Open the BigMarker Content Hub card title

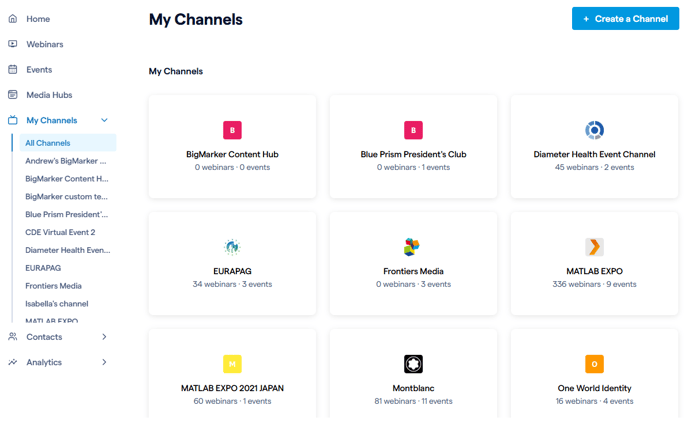[232, 154]
